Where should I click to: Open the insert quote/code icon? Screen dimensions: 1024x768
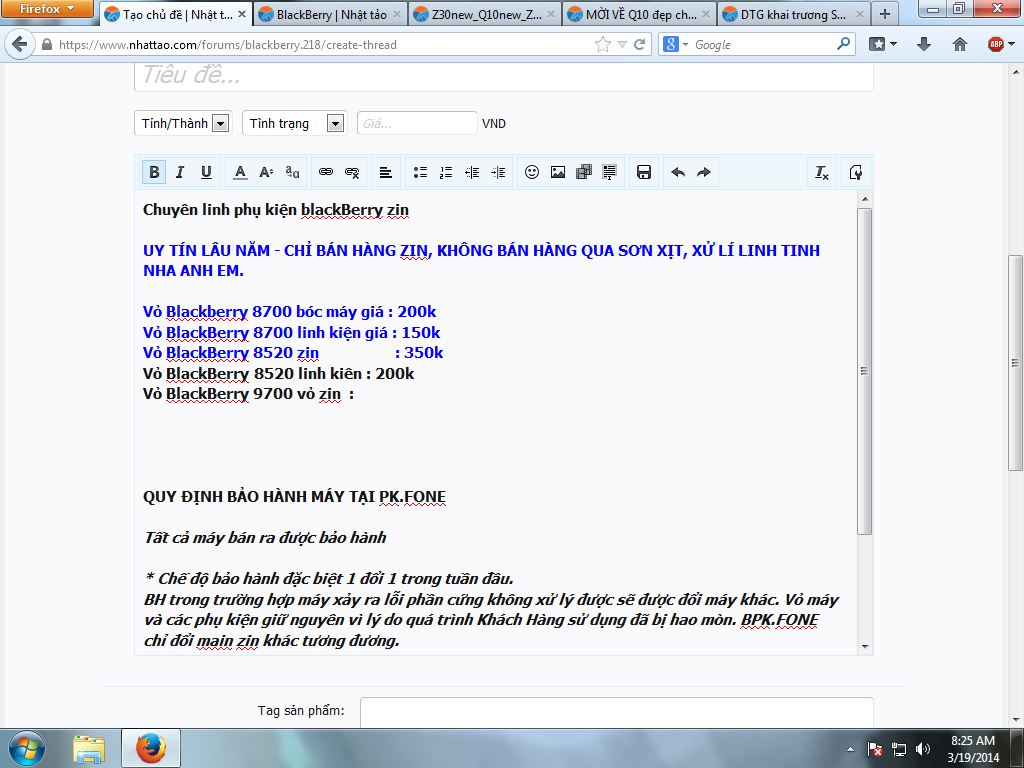pyautogui.click(x=609, y=172)
